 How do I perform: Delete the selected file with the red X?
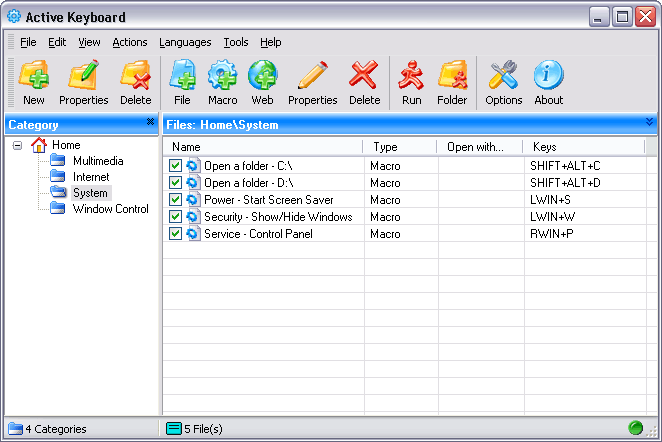[x=364, y=75]
